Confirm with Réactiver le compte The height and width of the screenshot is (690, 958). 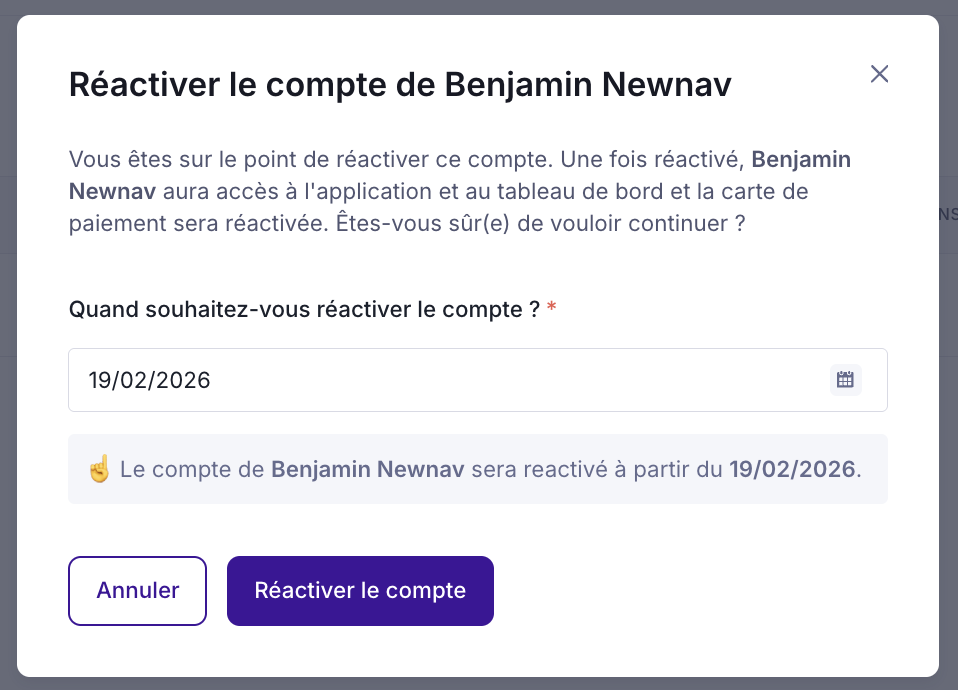coord(359,590)
